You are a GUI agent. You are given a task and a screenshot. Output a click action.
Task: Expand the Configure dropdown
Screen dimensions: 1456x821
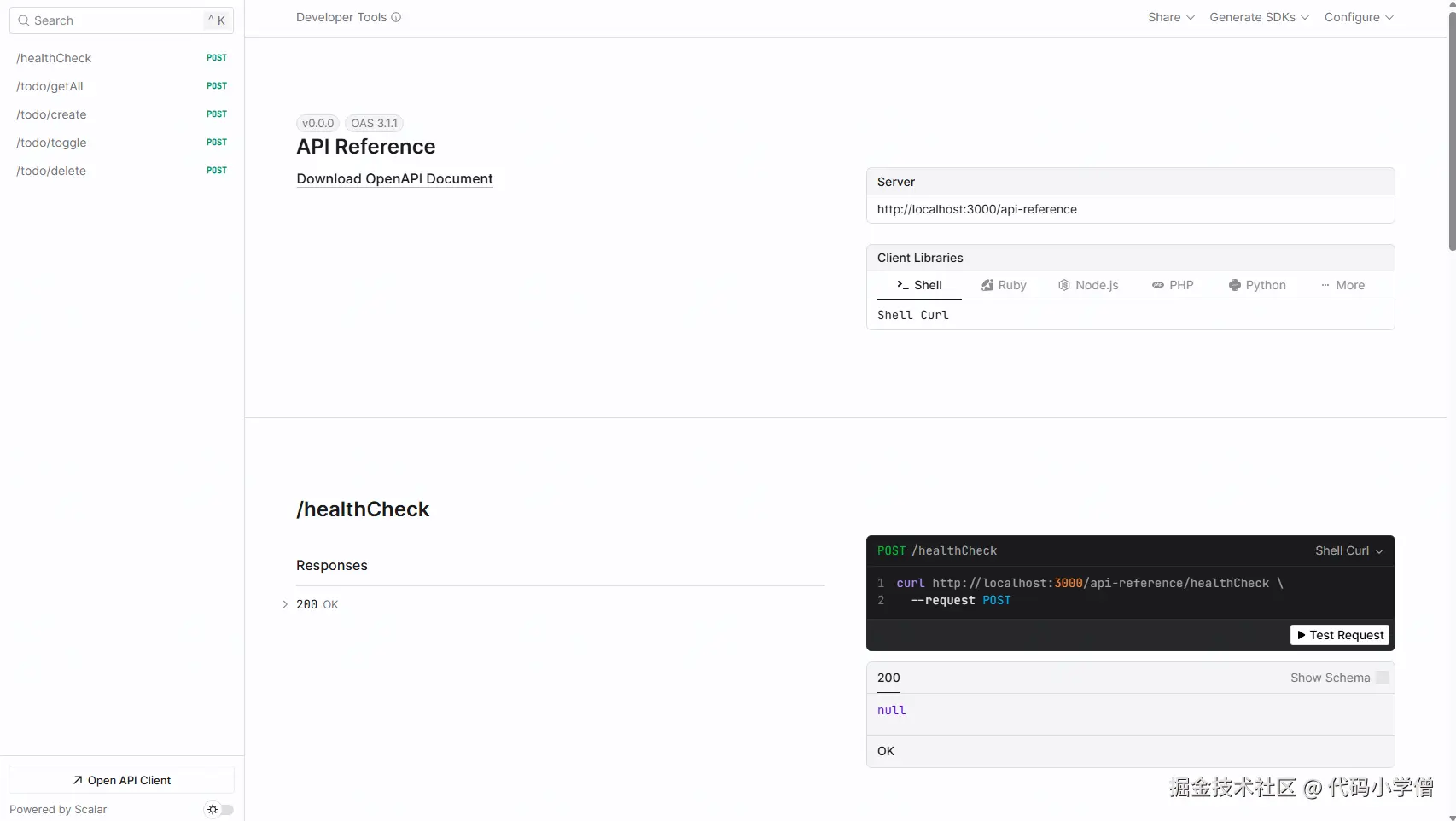1359,17
